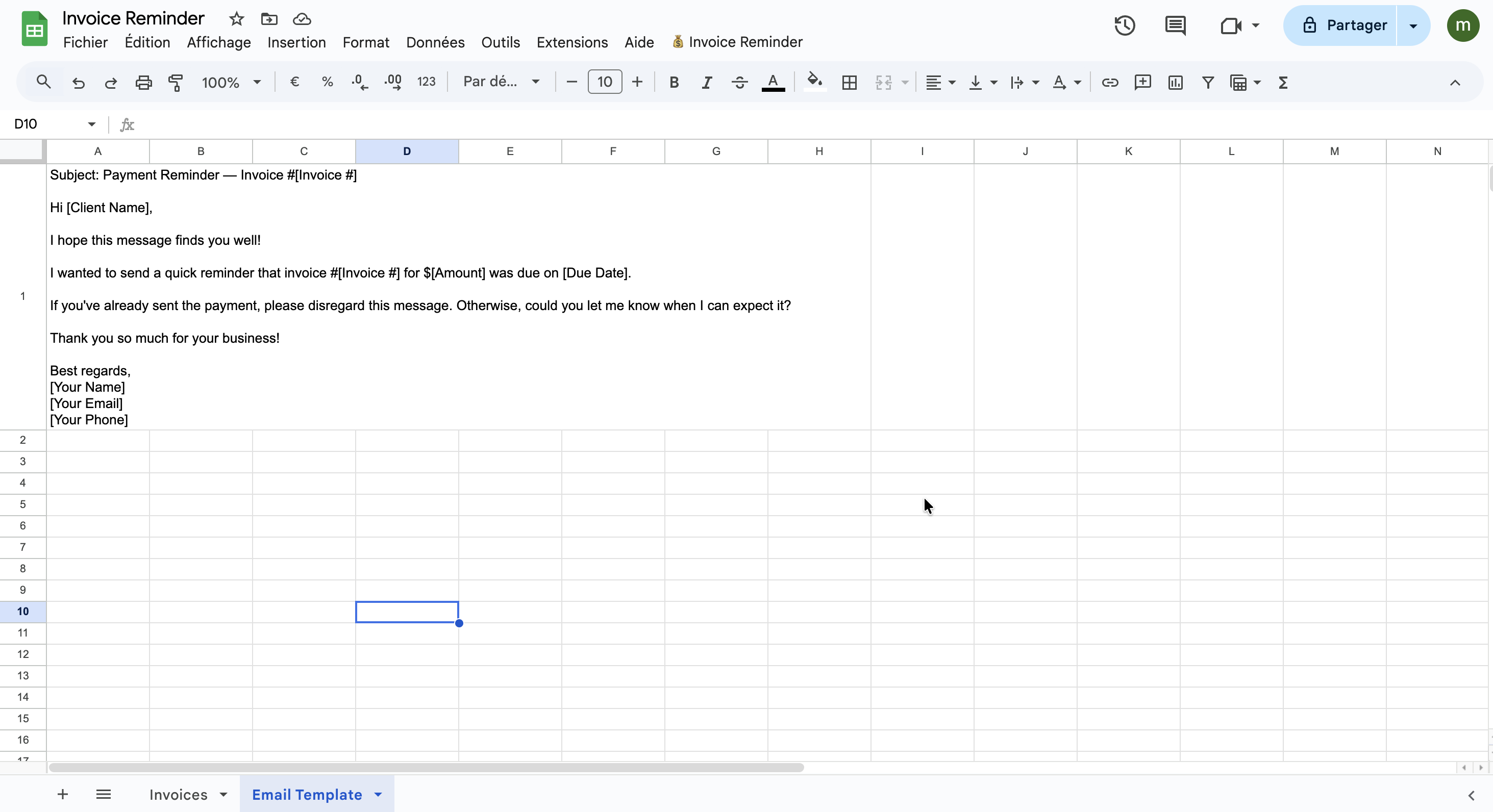1493x812 pixels.
Task: Open the comments panel icon
Action: coord(1175,26)
